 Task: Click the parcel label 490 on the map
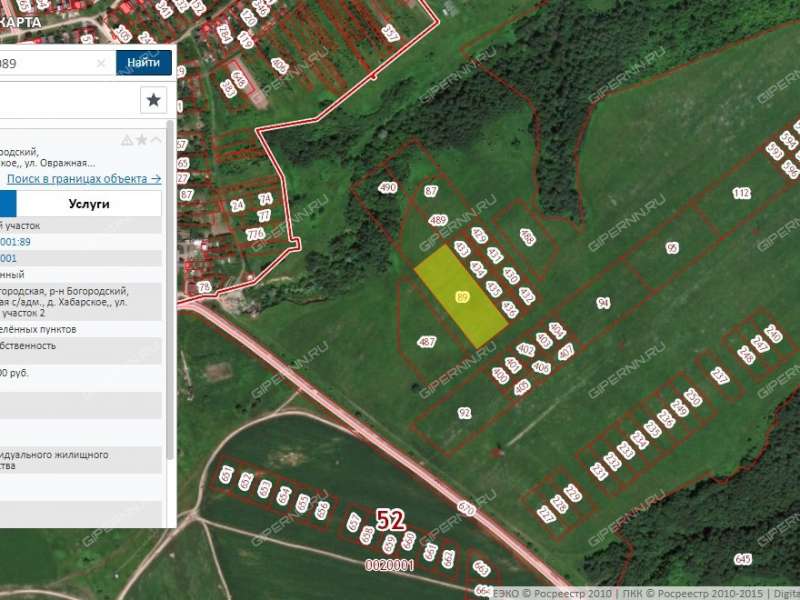click(x=388, y=187)
